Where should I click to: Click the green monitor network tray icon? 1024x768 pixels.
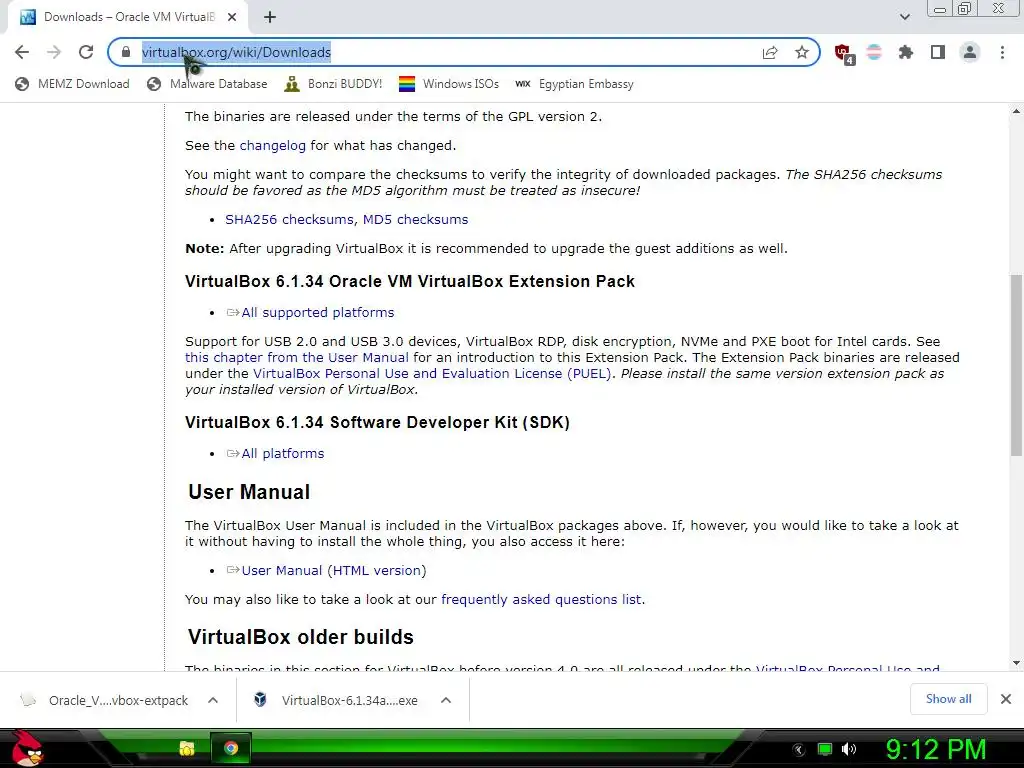pos(825,749)
